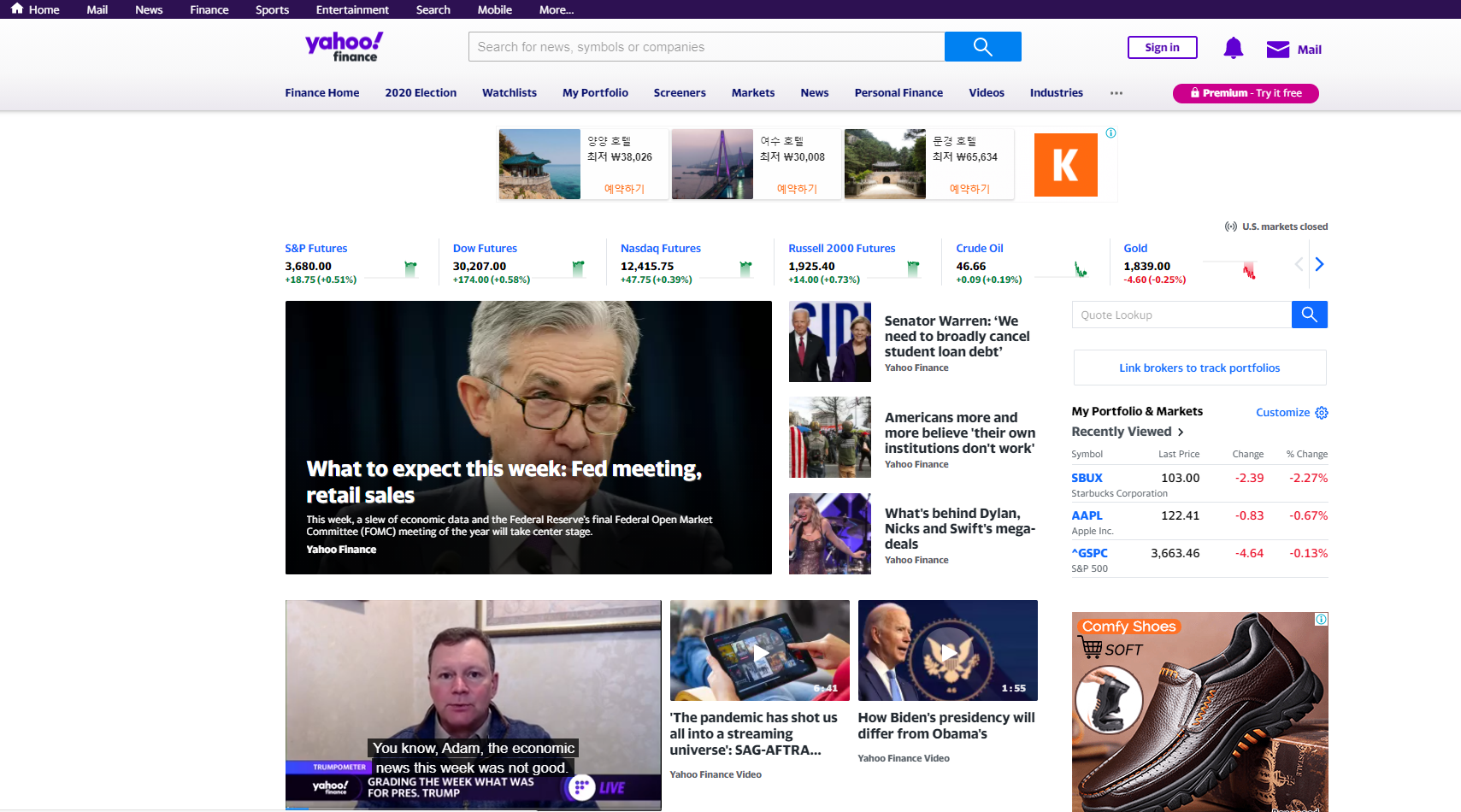
Task: Click the Mail envelope icon
Action: (x=1278, y=50)
